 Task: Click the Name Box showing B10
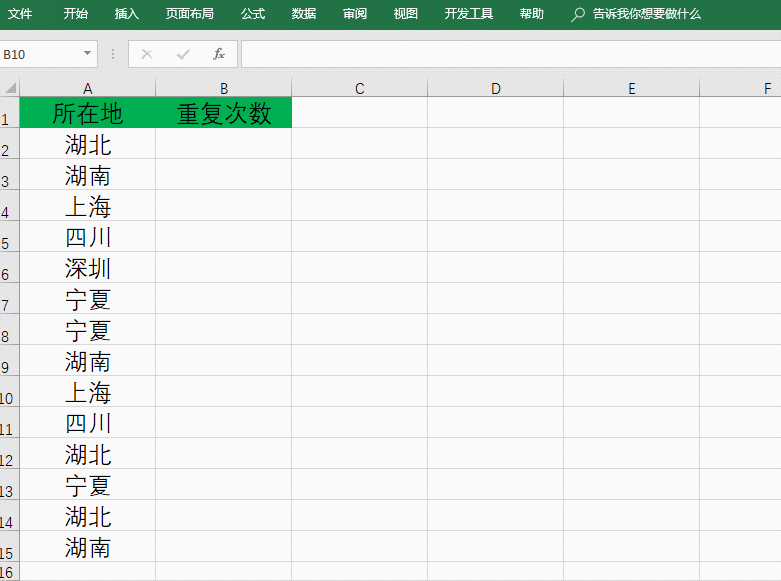[x=40, y=54]
